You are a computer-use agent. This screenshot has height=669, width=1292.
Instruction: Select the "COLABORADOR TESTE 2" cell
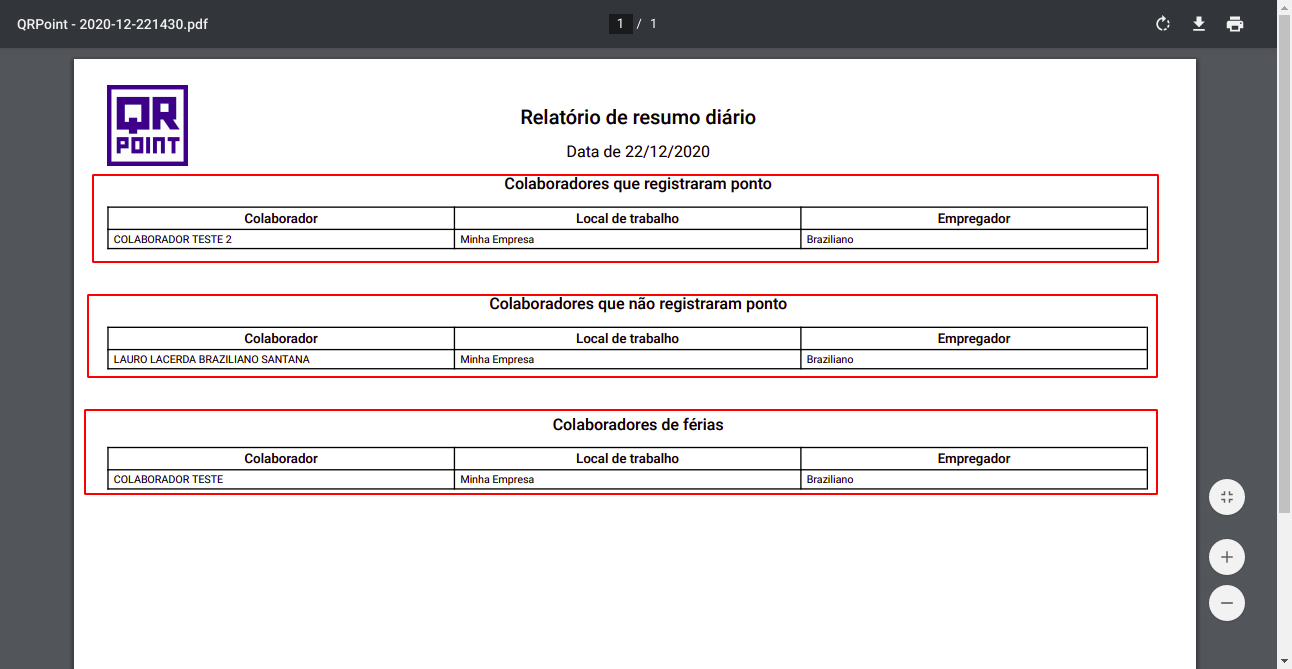pos(173,240)
